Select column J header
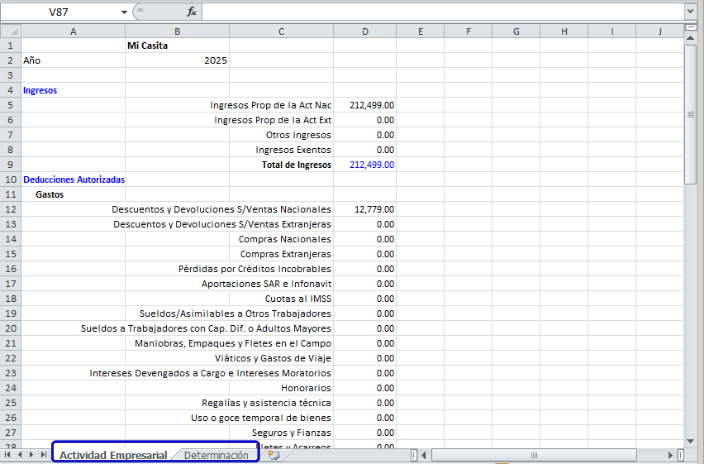The width and height of the screenshot is (704, 465). point(660,31)
